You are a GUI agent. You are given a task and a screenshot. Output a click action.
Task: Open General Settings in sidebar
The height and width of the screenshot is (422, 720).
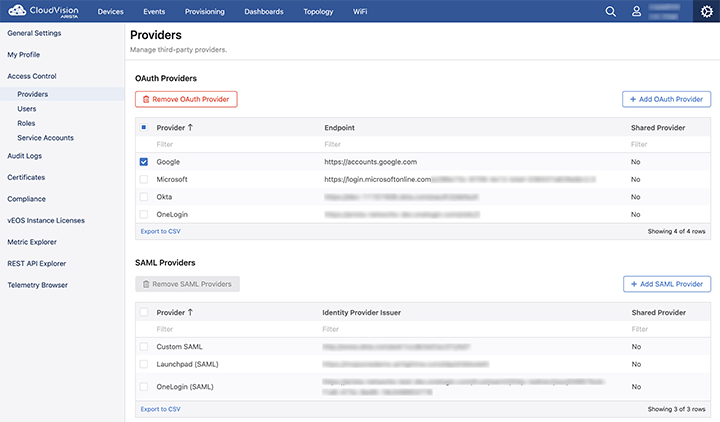click(34, 33)
